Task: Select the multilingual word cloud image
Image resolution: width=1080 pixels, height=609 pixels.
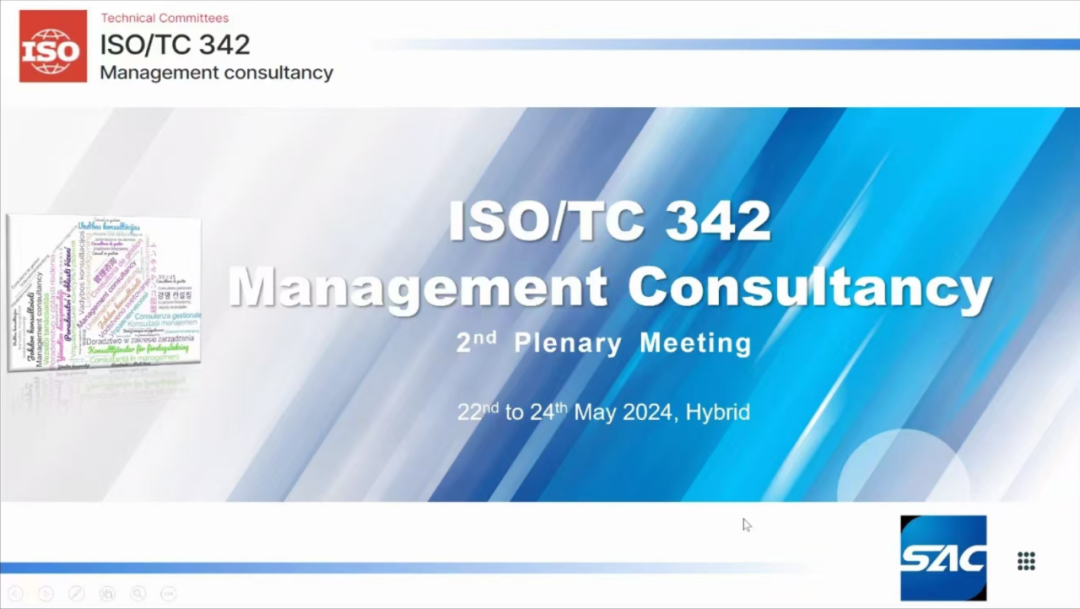Action: (104, 292)
